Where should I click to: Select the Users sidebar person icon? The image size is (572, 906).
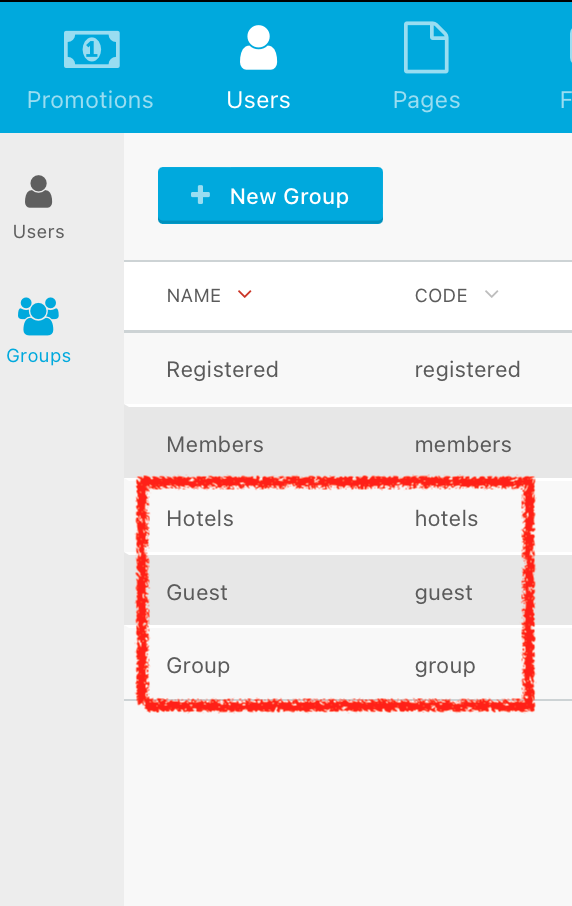pyautogui.click(x=39, y=191)
